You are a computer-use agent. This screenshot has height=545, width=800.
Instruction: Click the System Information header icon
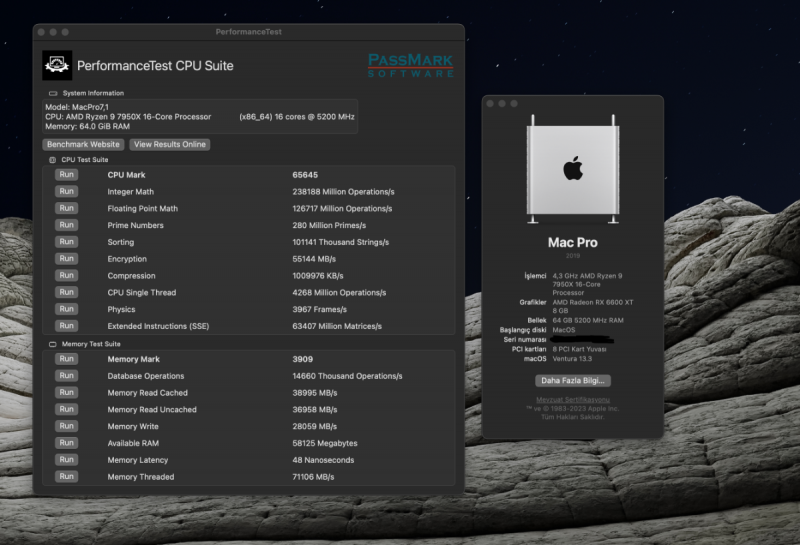pyautogui.click(x=53, y=93)
